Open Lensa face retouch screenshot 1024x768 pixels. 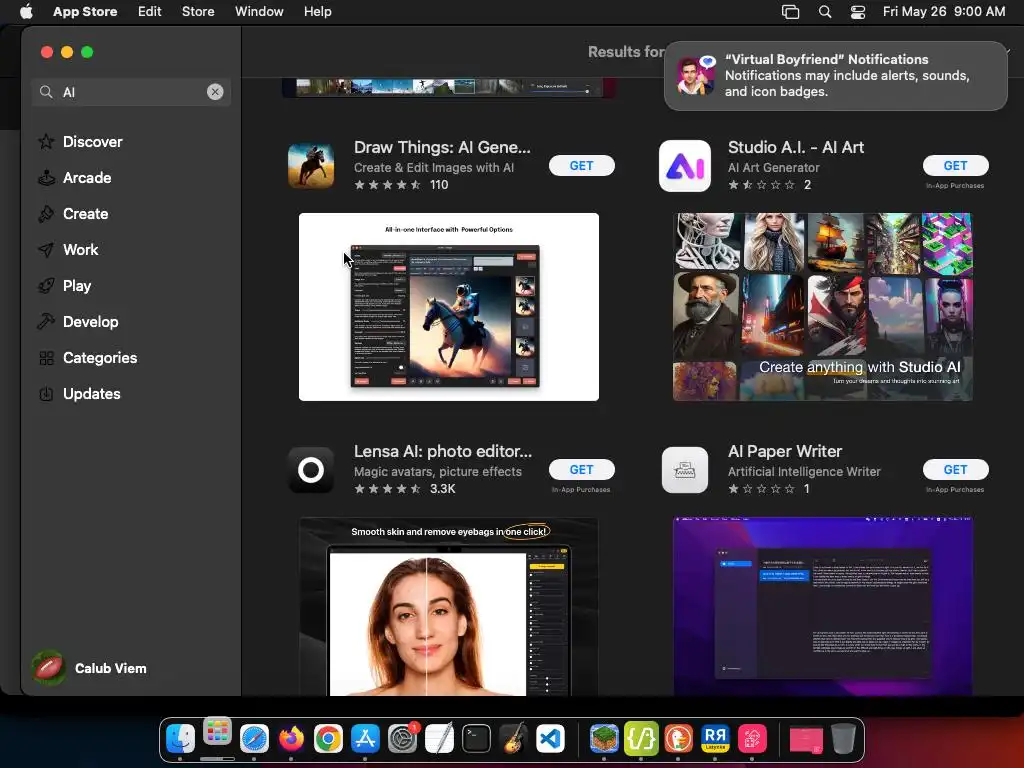tap(449, 607)
